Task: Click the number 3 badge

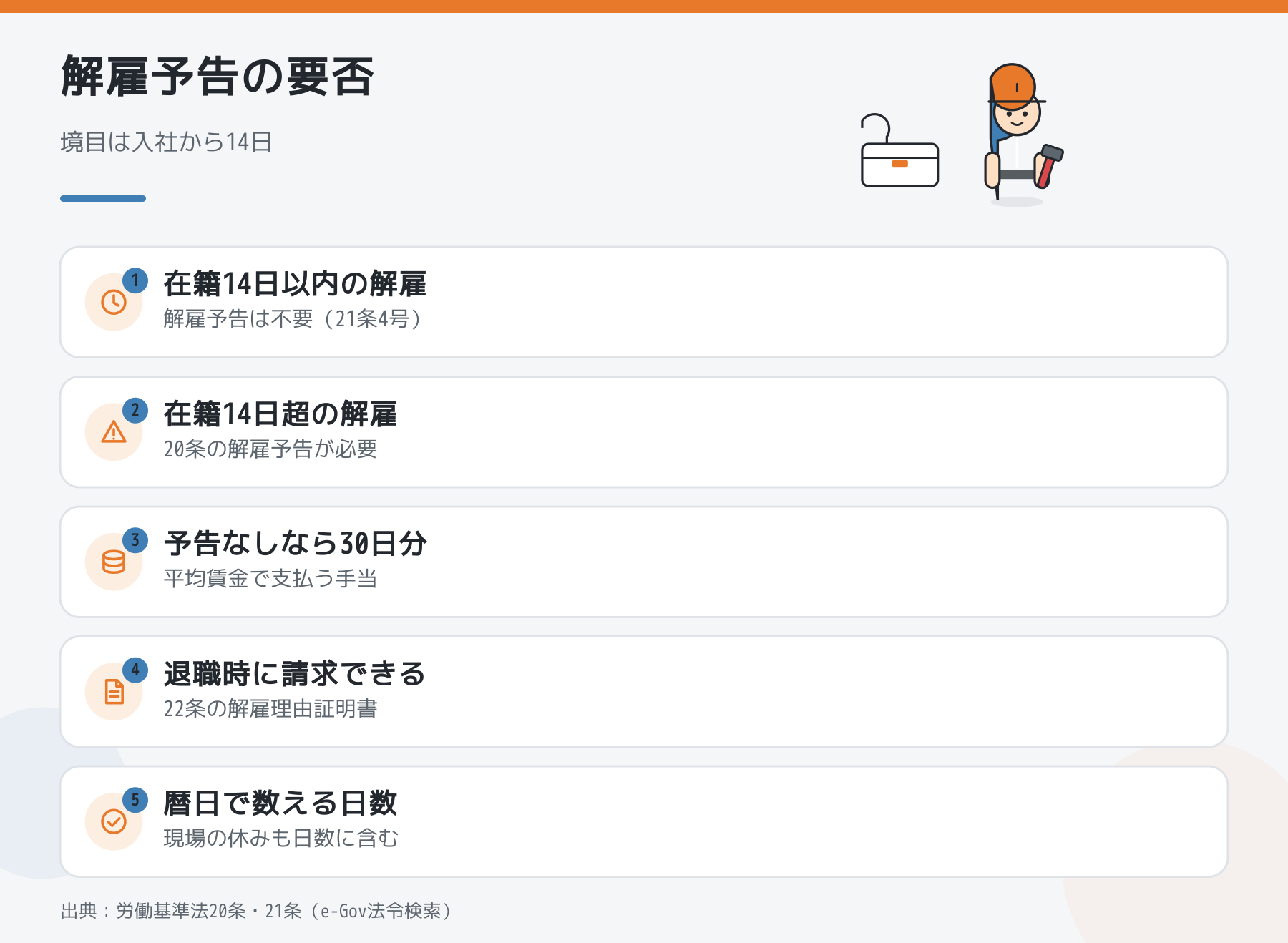Action: (135, 540)
